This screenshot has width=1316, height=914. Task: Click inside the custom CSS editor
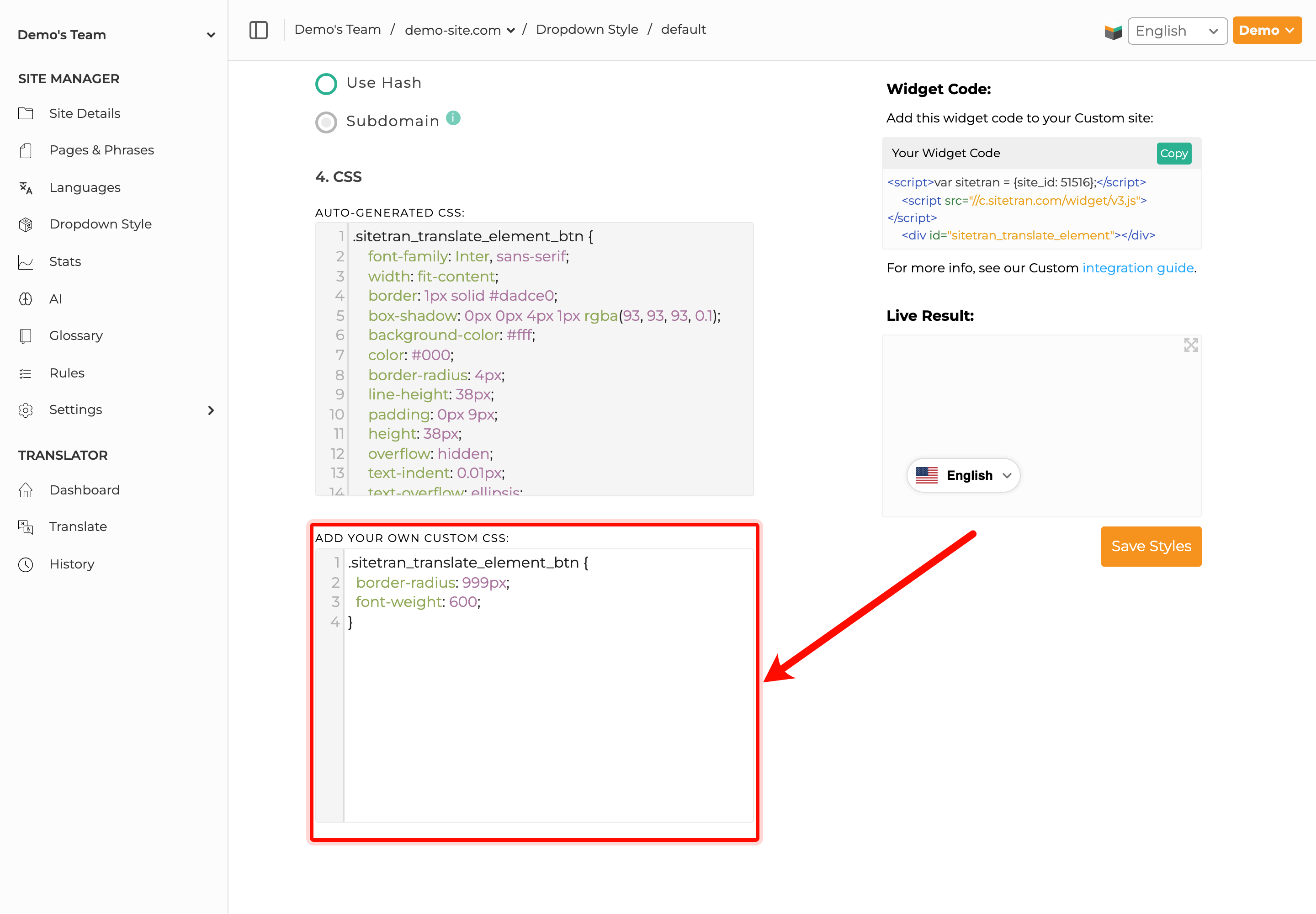(x=534, y=685)
